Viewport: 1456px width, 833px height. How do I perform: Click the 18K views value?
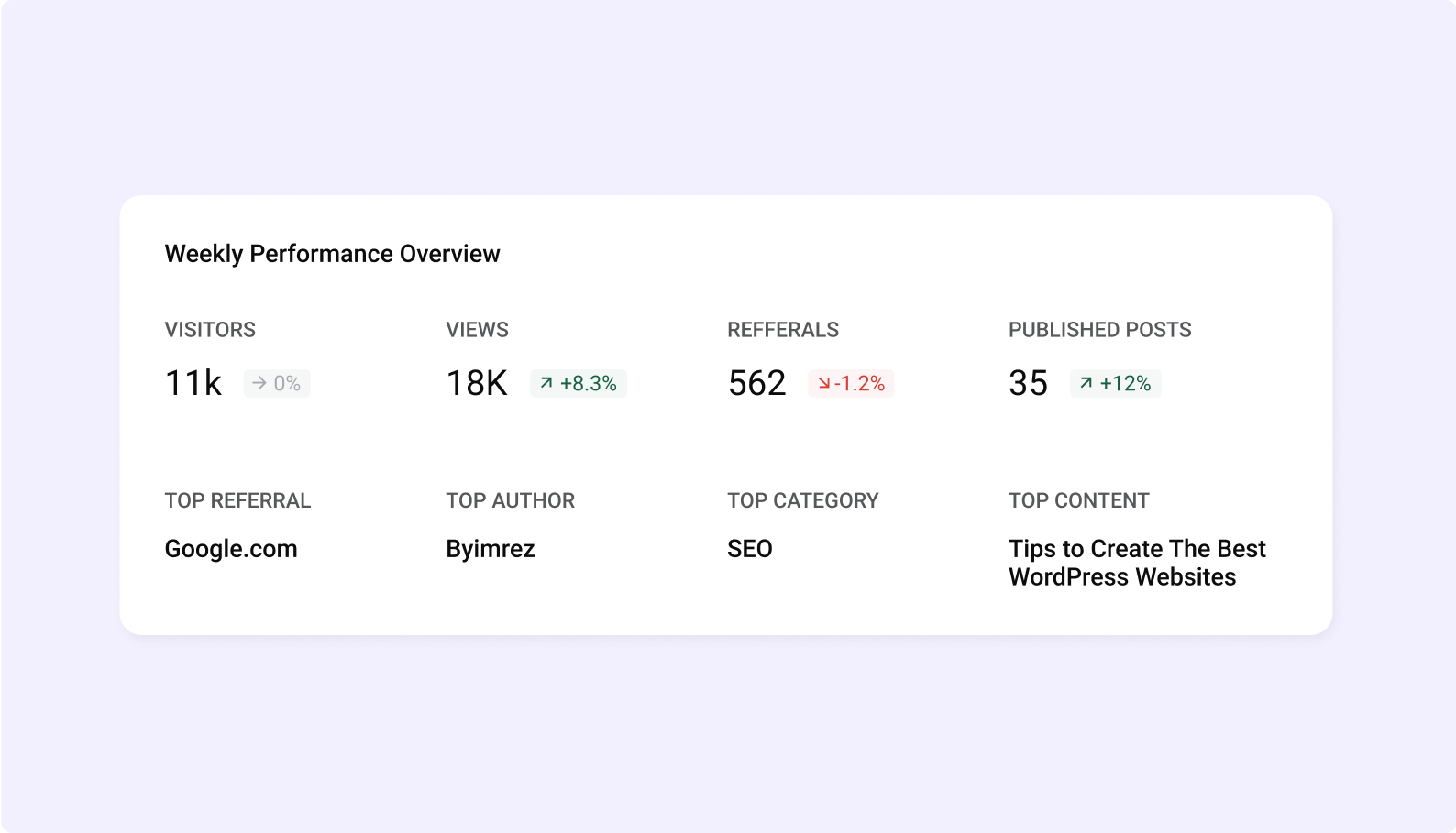(477, 383)
